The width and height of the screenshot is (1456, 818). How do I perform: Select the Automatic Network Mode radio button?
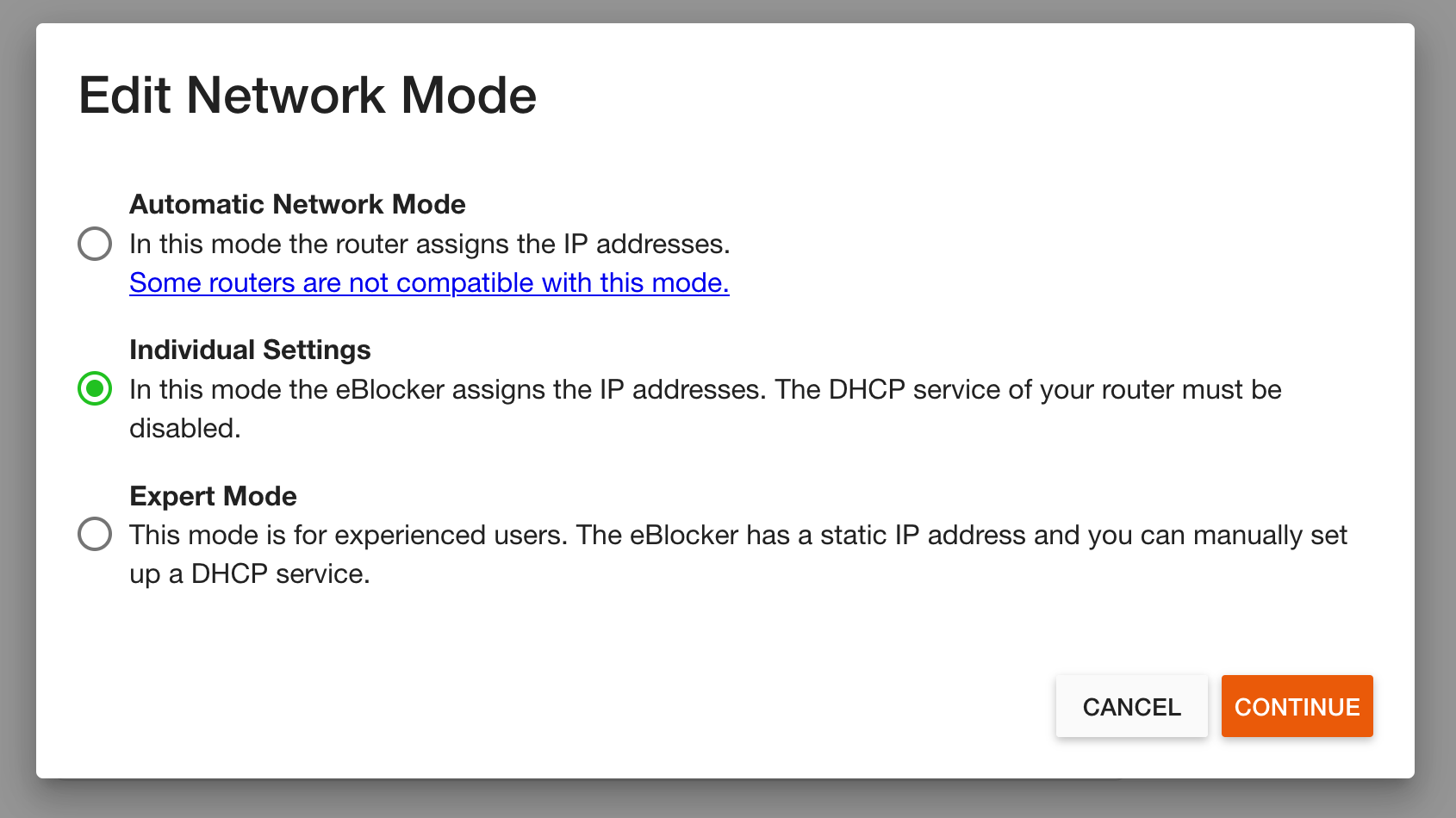pyautogui.click(x=95, y=244)
